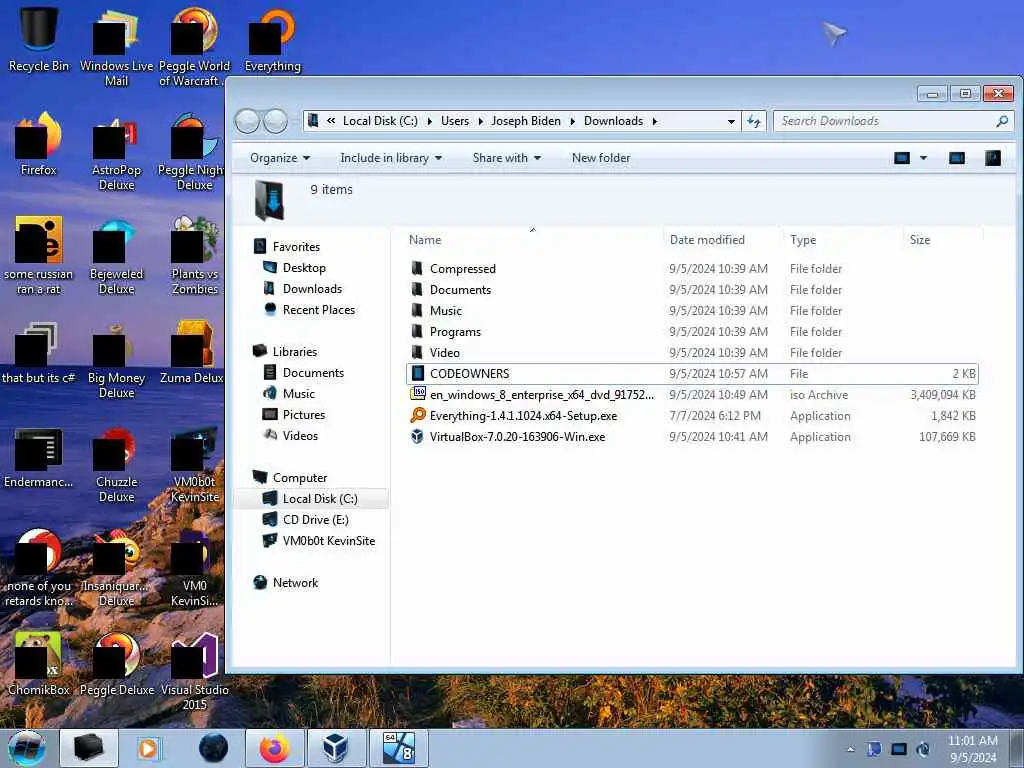
Task: Open the Organize dropdown menu
Action: pos(280,158)
